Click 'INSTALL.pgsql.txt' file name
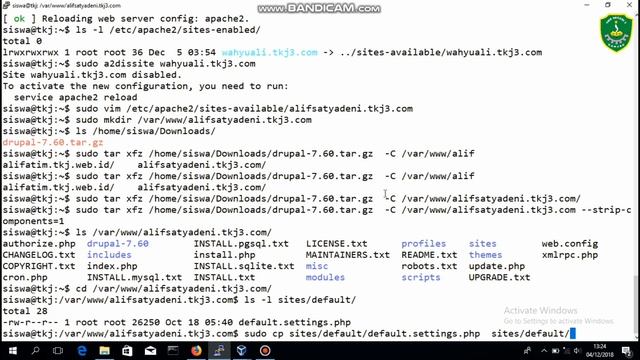This screenshot has height=360, width=640. point(241,244)
